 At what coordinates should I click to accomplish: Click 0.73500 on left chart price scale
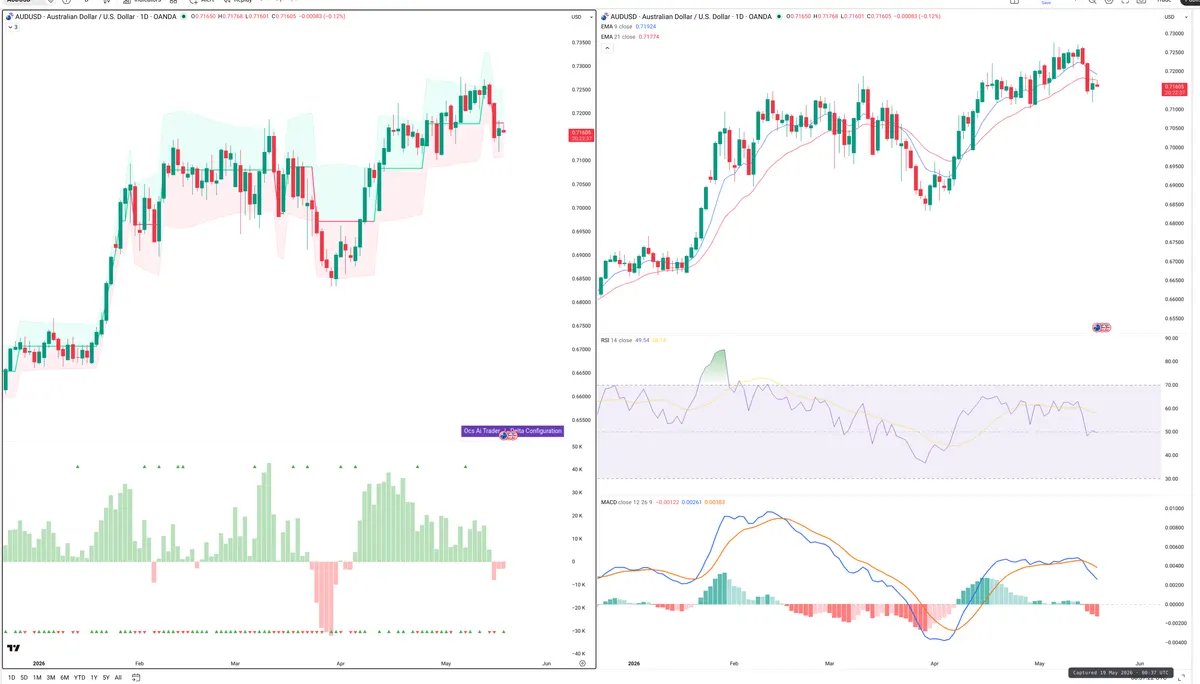tap(580, 42)
